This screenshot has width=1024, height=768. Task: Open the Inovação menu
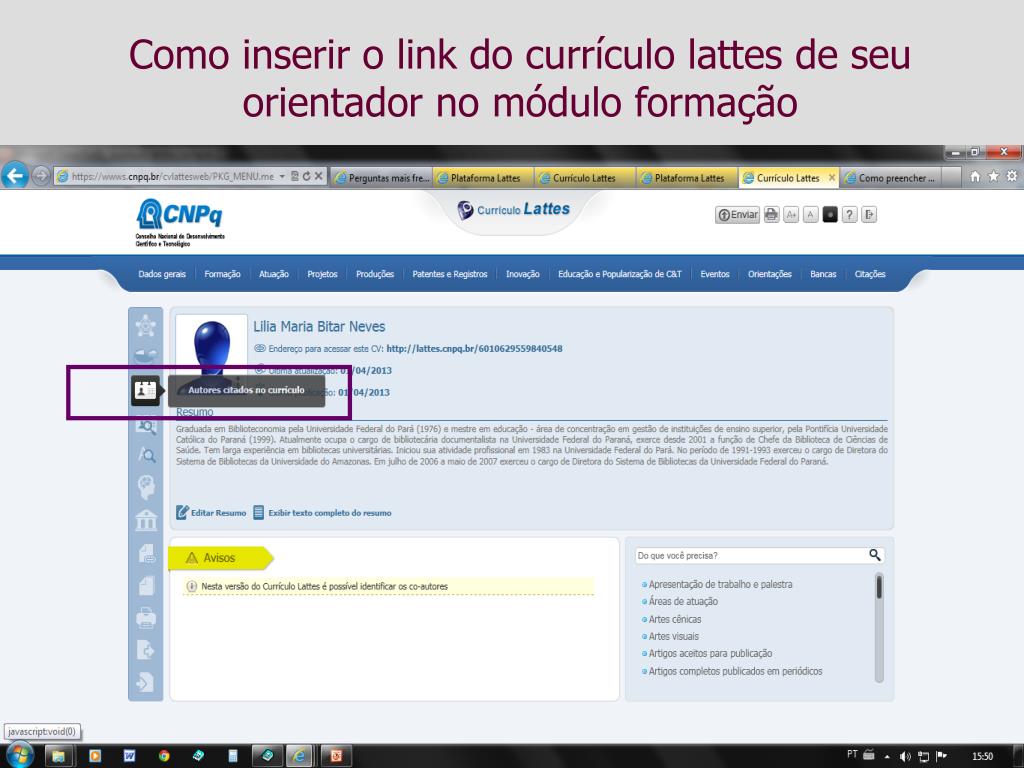coord(522,274)
